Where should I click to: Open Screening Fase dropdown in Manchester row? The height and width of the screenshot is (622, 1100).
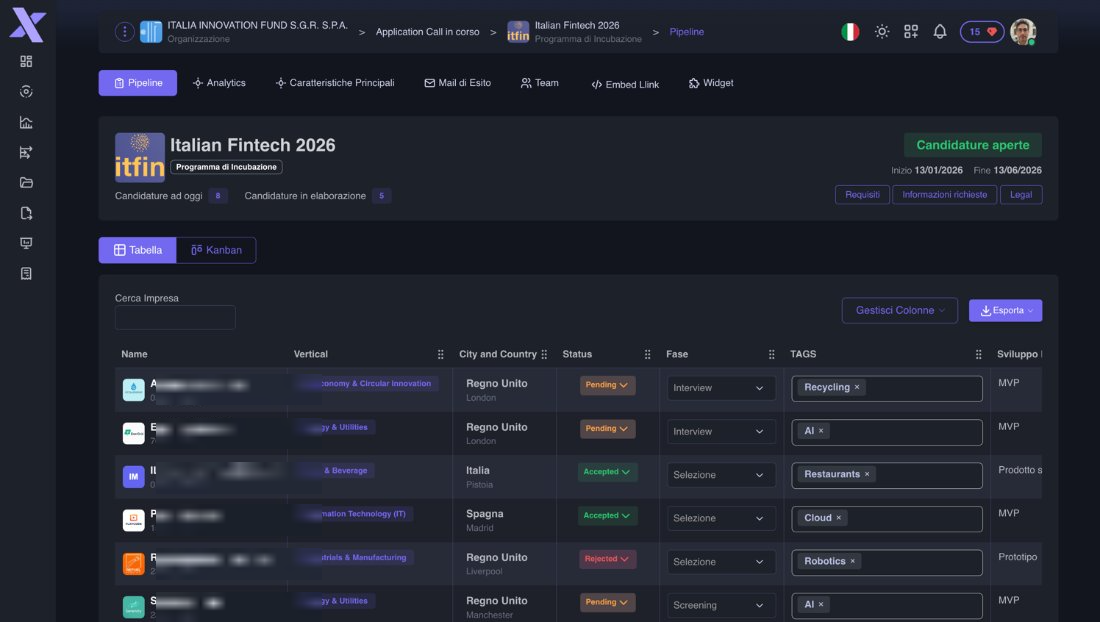coord(721,606)
